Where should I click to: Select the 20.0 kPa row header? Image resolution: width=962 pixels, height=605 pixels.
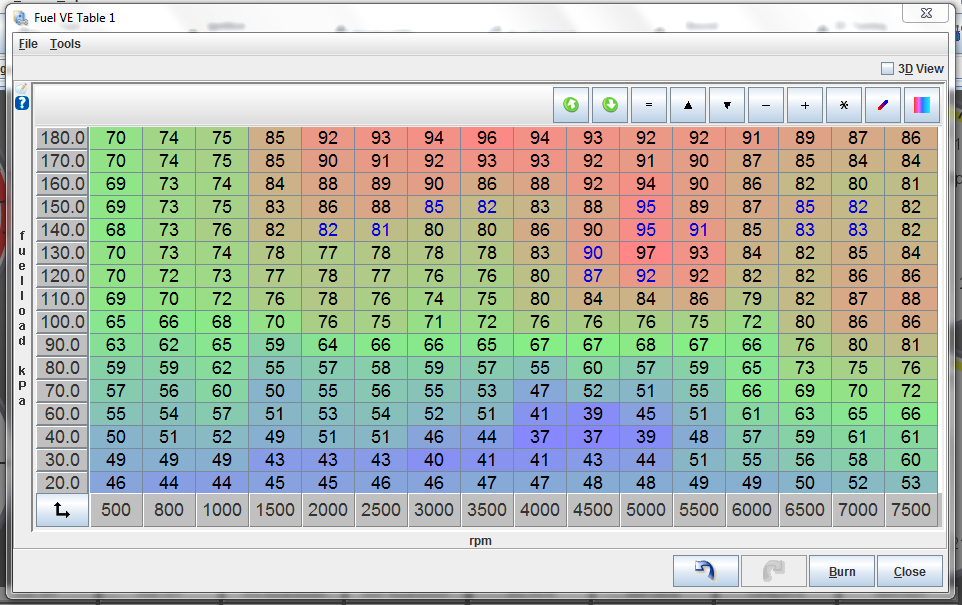(62, 483)
